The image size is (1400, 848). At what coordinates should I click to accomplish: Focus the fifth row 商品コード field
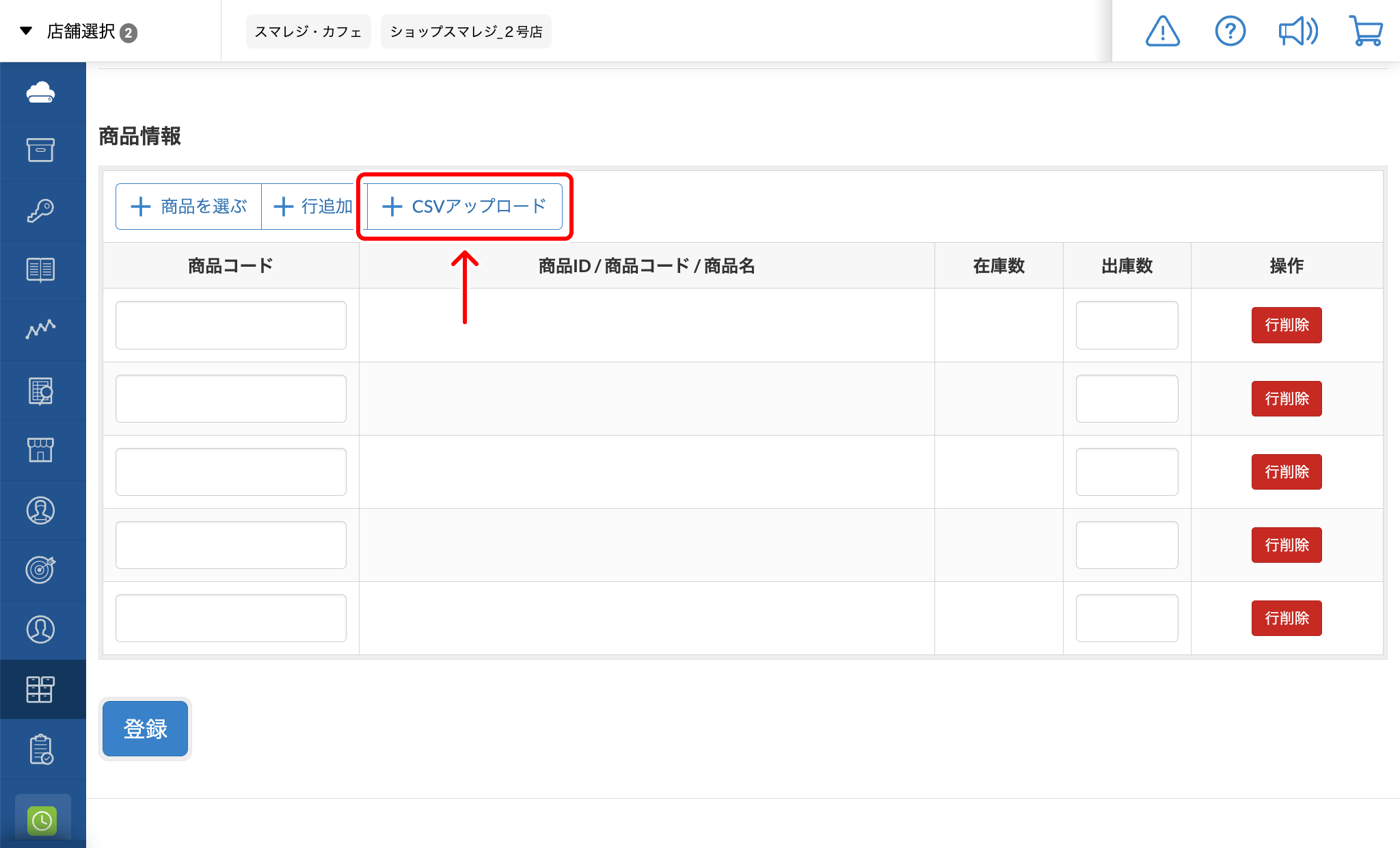231,618
